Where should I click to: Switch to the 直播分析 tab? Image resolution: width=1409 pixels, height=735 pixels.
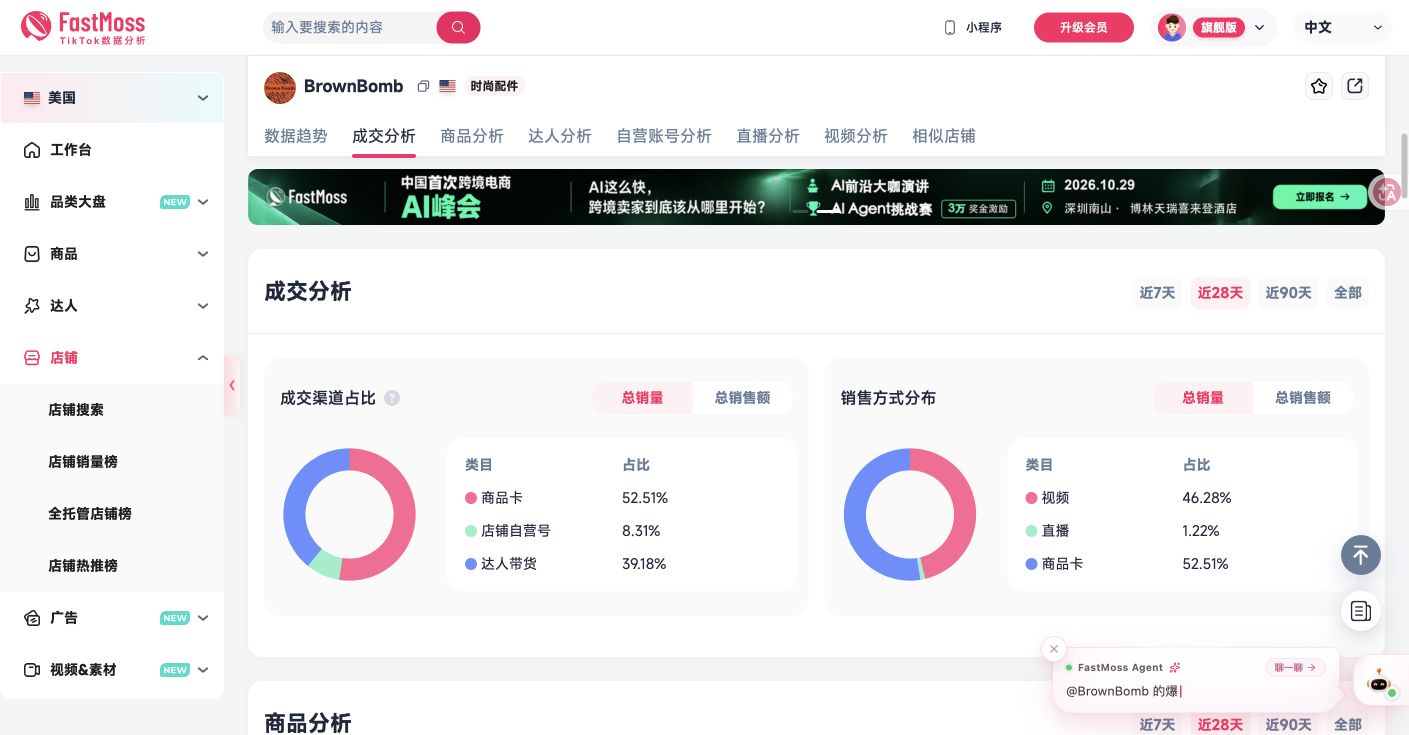click(x=768, y=136)
